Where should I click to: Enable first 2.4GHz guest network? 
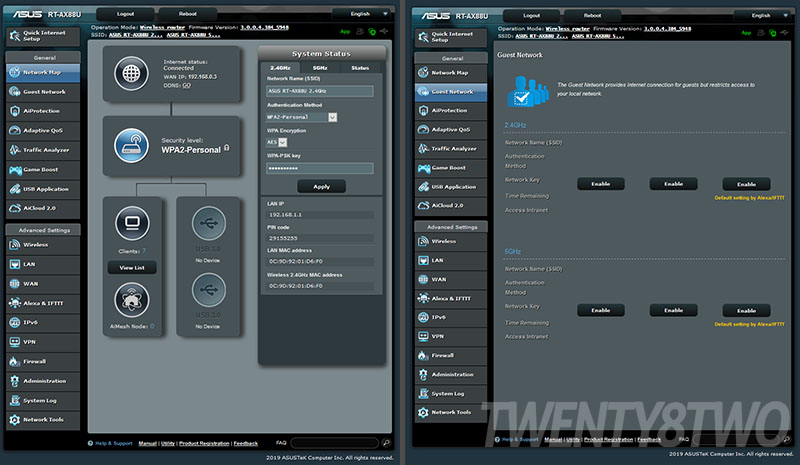pos(601,184)
